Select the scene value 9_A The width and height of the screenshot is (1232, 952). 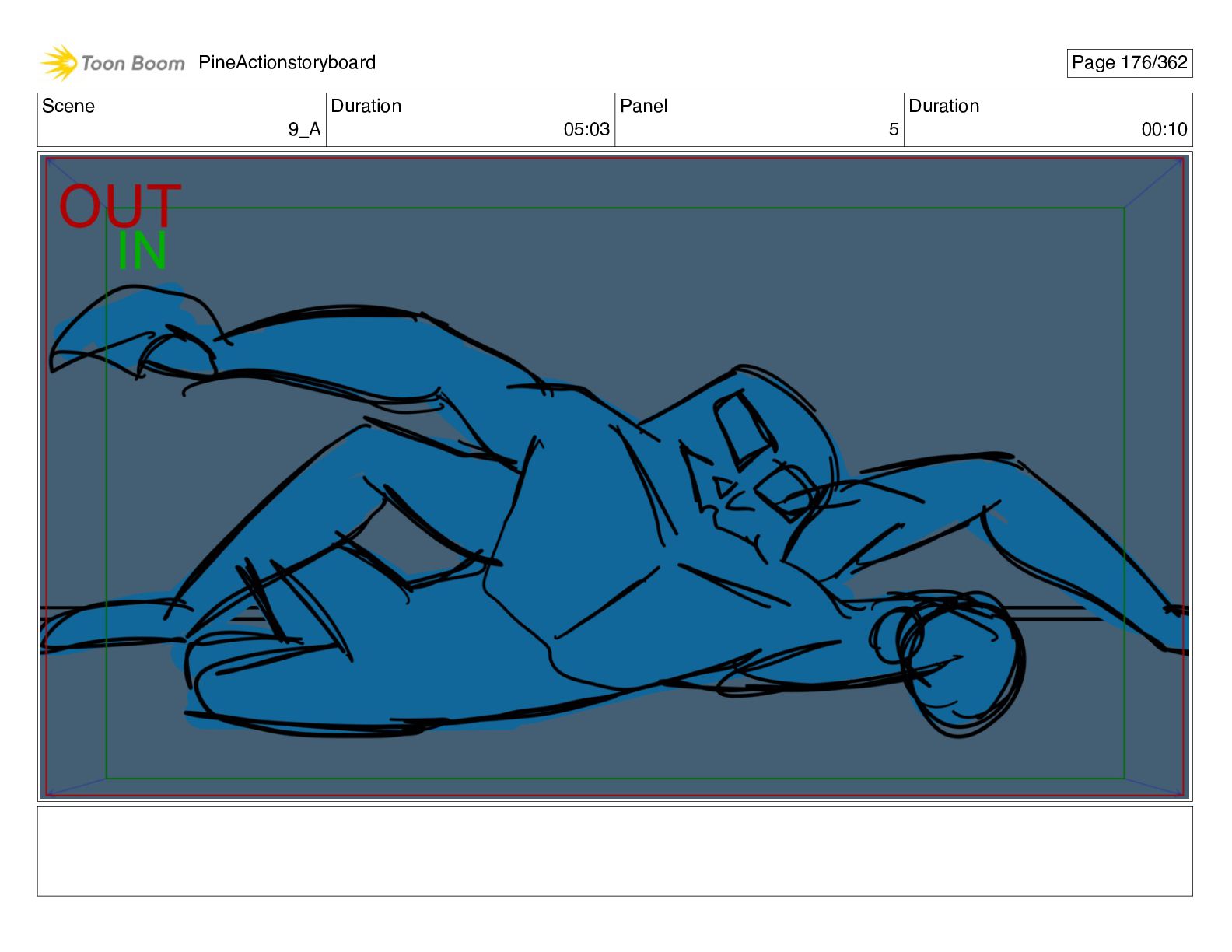coord(304,130)
